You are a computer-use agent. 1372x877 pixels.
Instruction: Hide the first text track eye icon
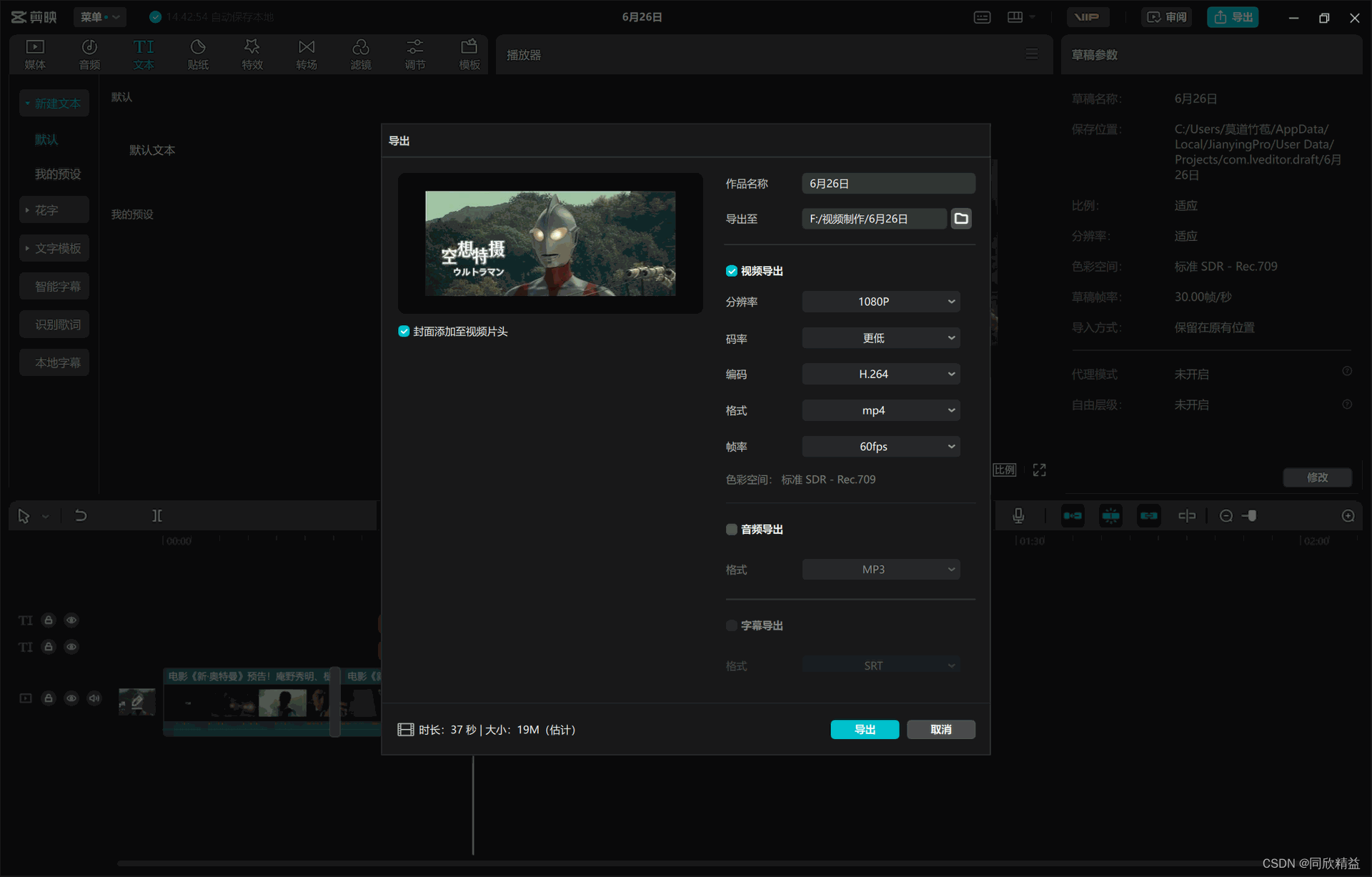71,620
